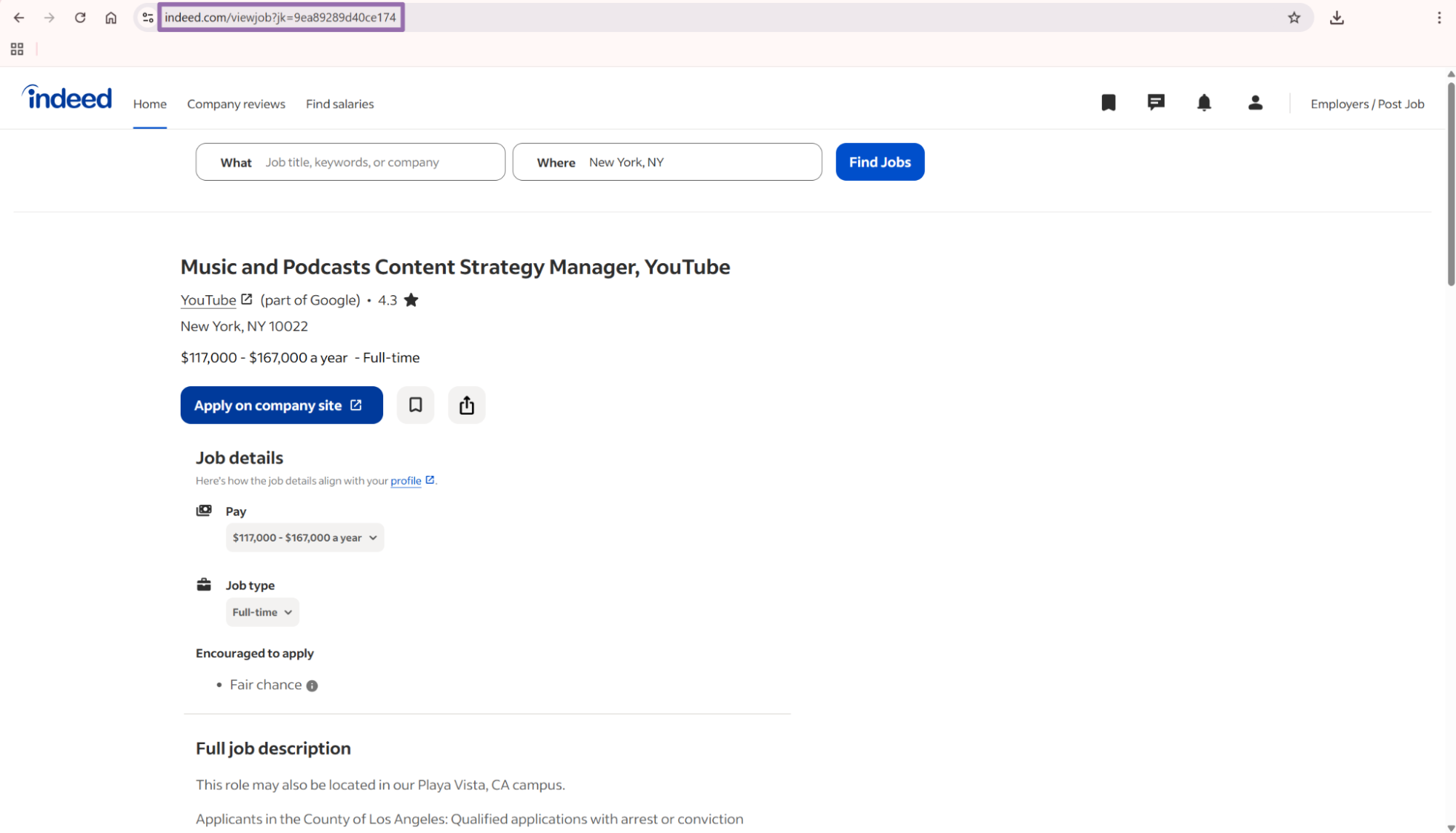Click the Job type briefcase icon

(204, 584)
